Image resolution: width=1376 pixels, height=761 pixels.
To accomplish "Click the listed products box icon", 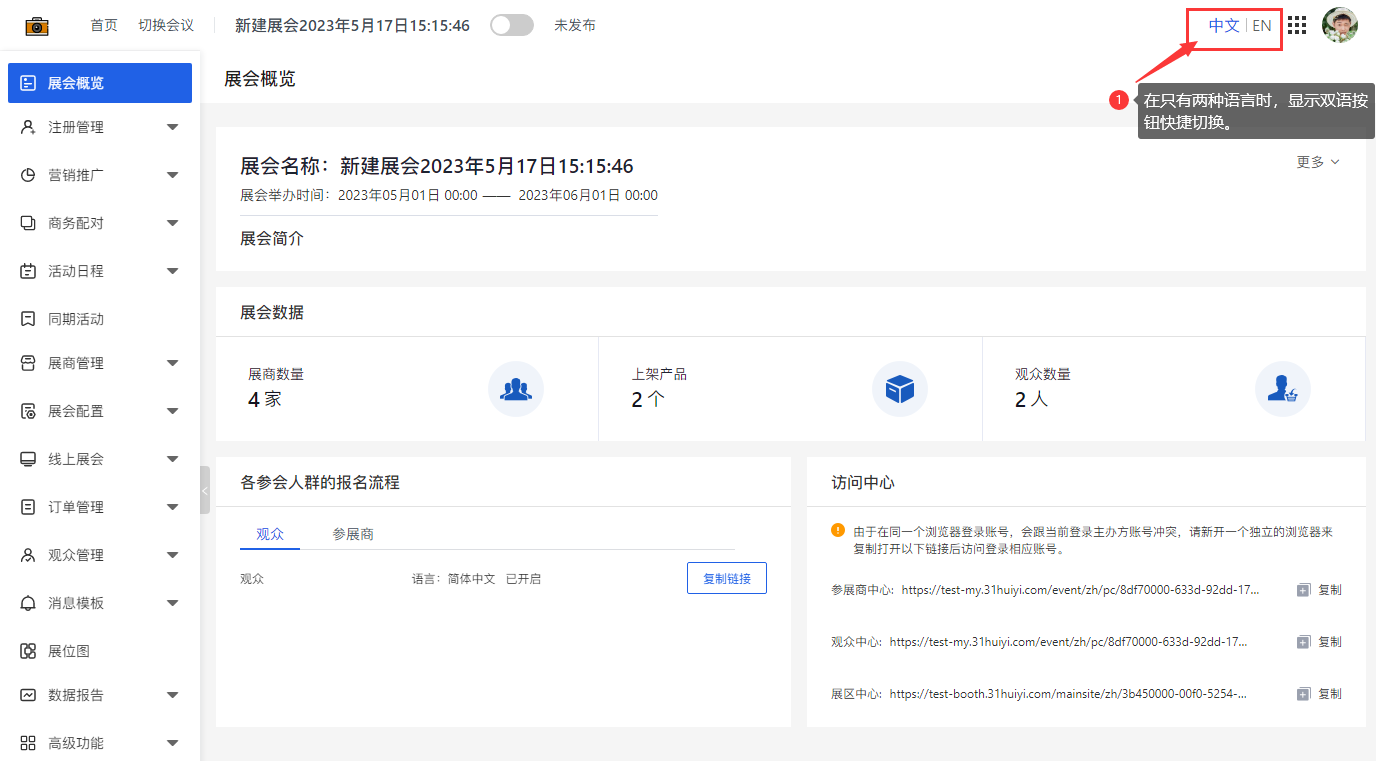I will (x=899, y=389).
